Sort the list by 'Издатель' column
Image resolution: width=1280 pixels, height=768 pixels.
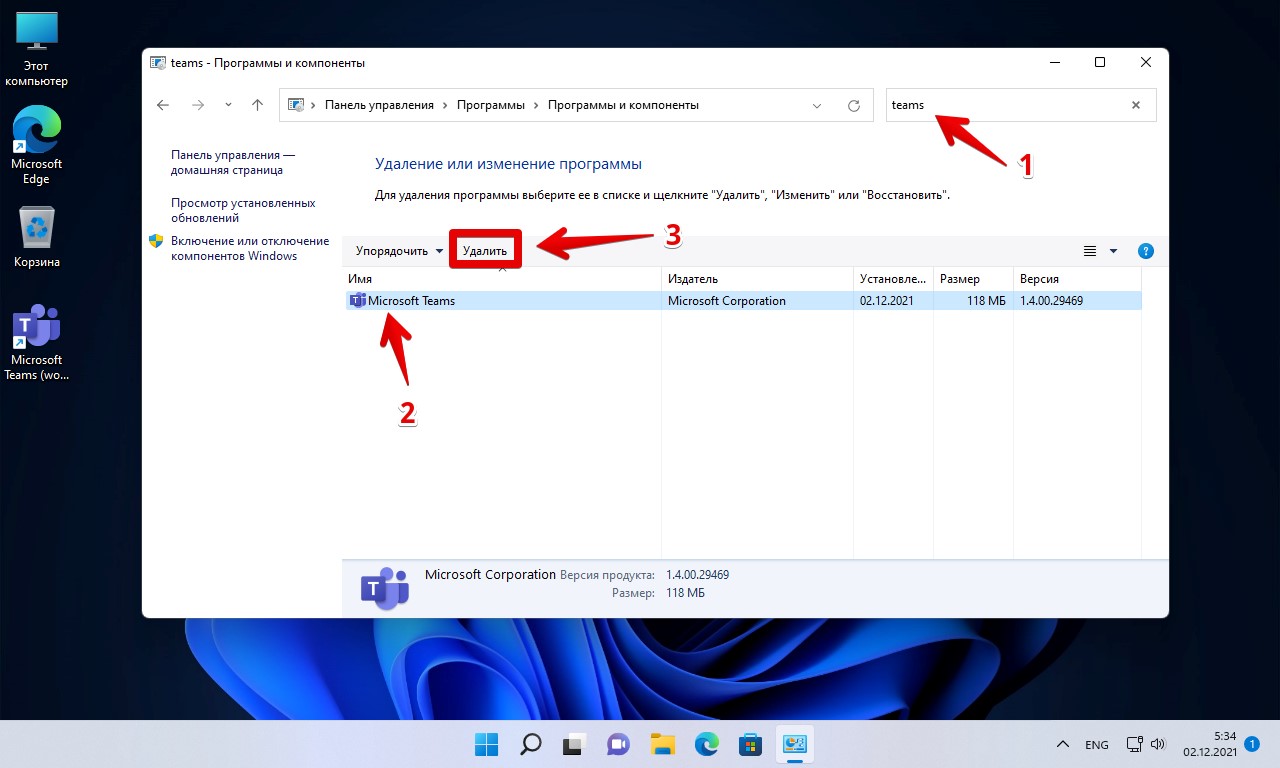[x=757, y=279]
